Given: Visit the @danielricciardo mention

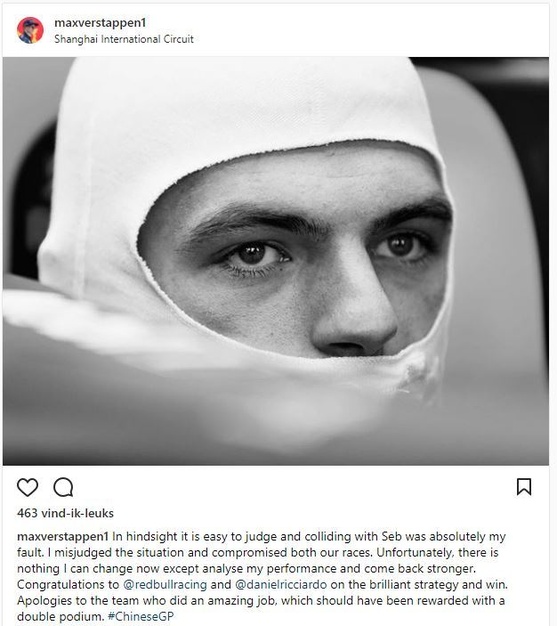Looking at the screenshot, I should 281,584.
